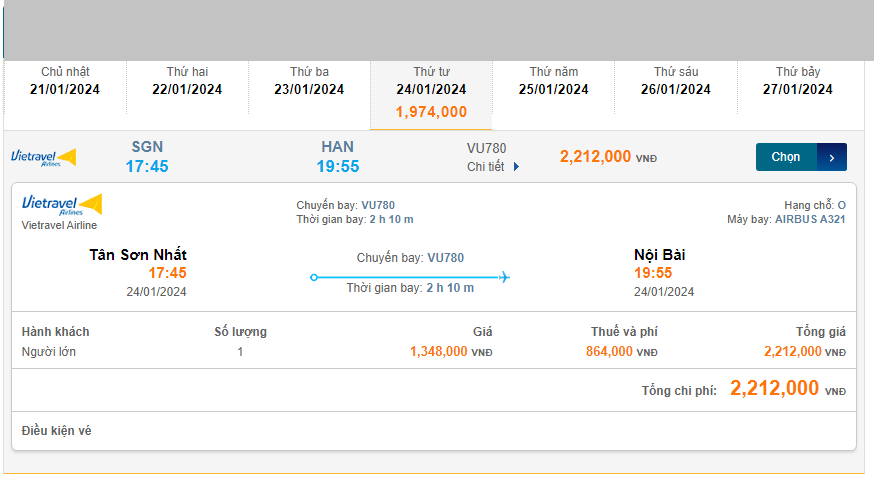The image size is (874, 484).
Task: Choose Thứ sáu 26/01/2024 date tab
Action: (676, 81)
